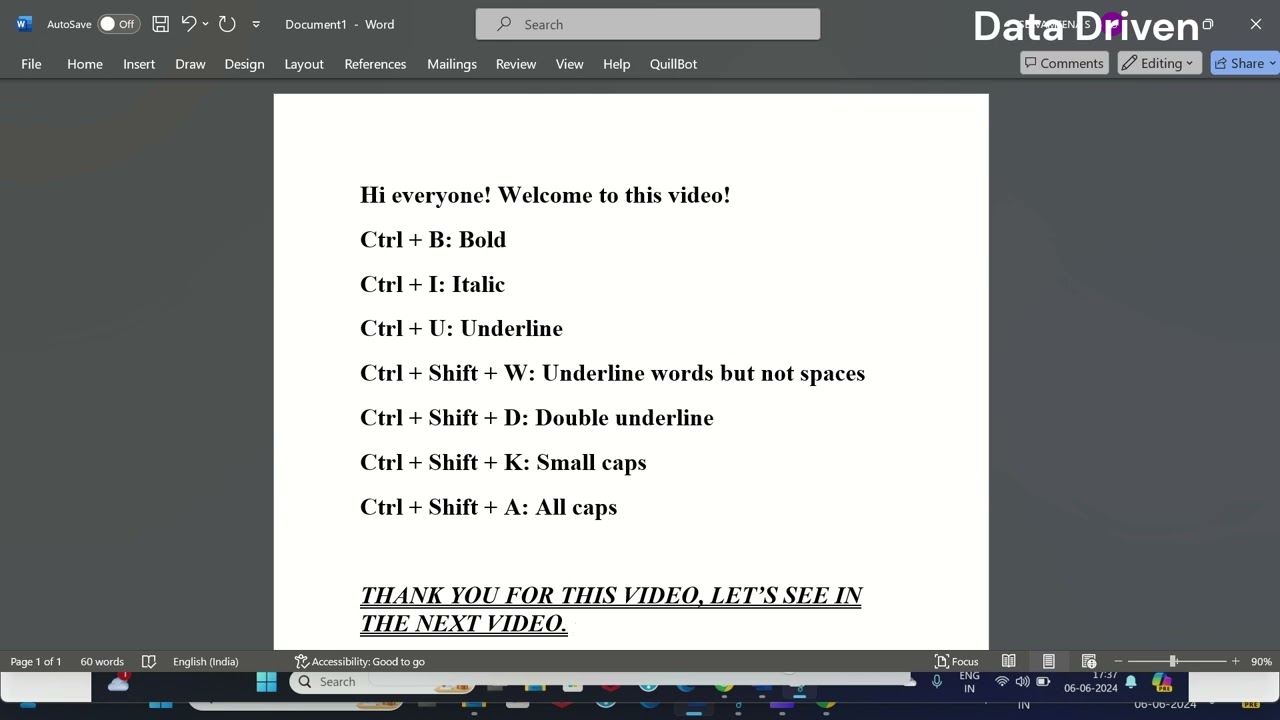The image size is (1280, 720).
Task: Switch to the Insert tab
Action: pos(139,64)
